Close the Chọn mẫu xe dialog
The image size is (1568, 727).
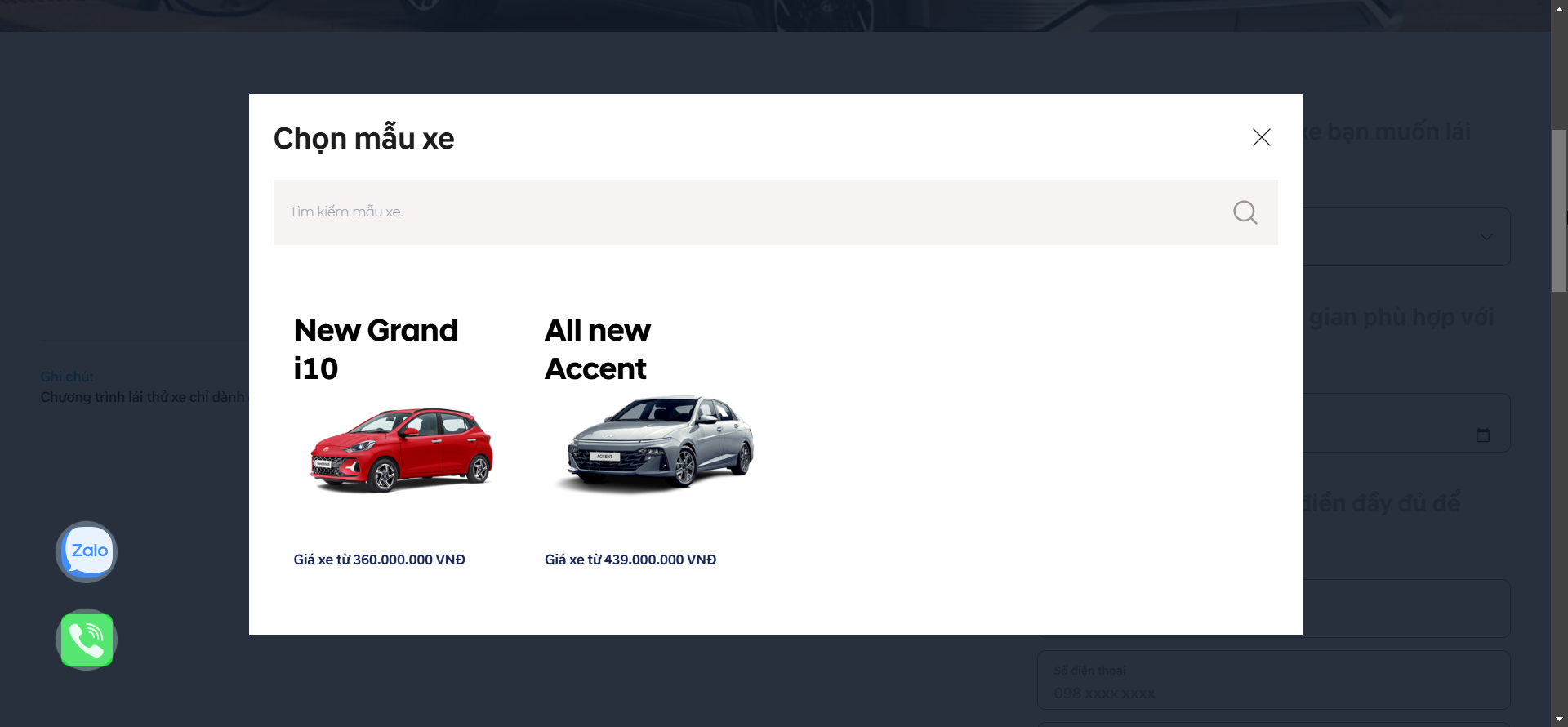[x=1261, y=137]
